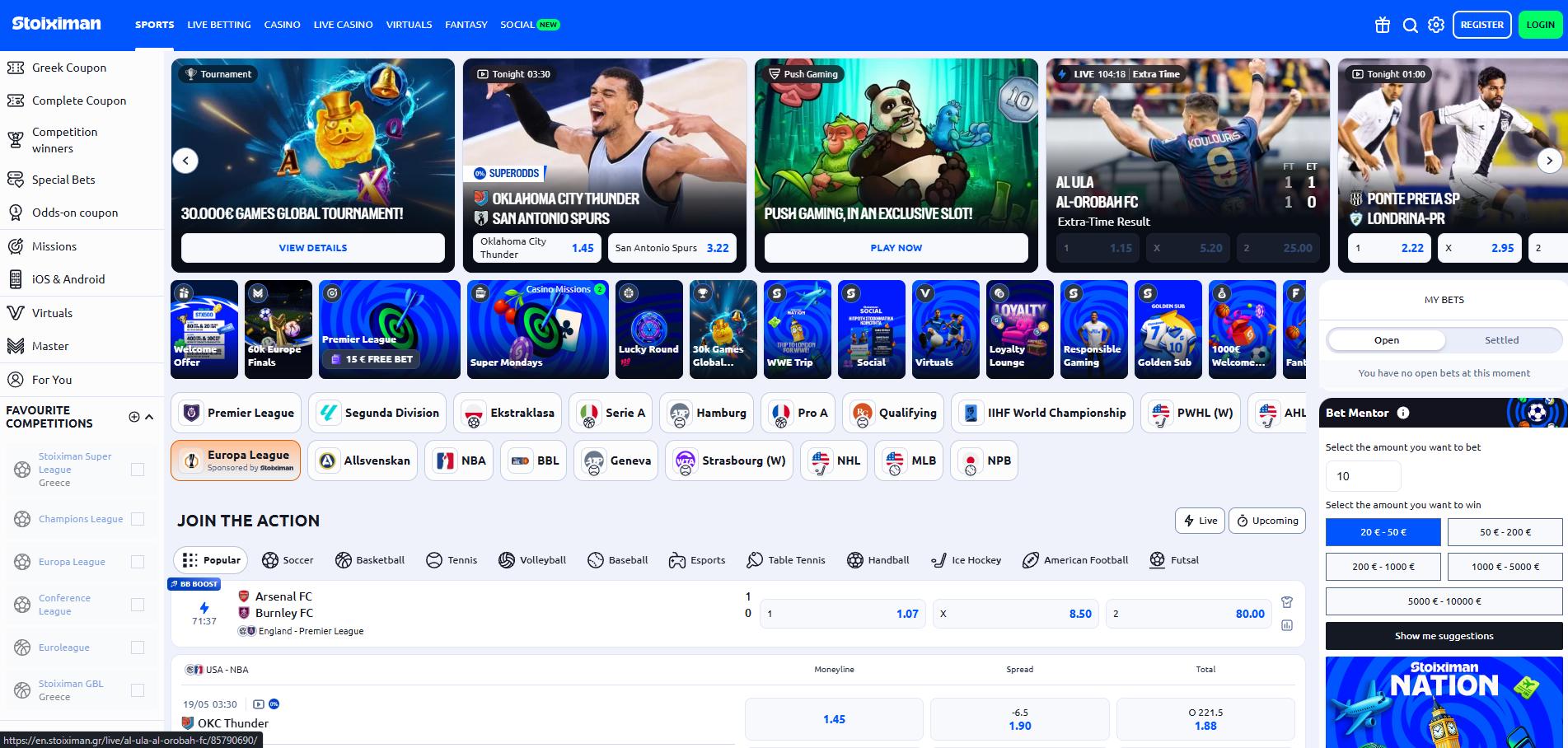Screen dimensions: 1568x748
Task: Open Greek Coupon in sidebar
Action: coord(82,68)
